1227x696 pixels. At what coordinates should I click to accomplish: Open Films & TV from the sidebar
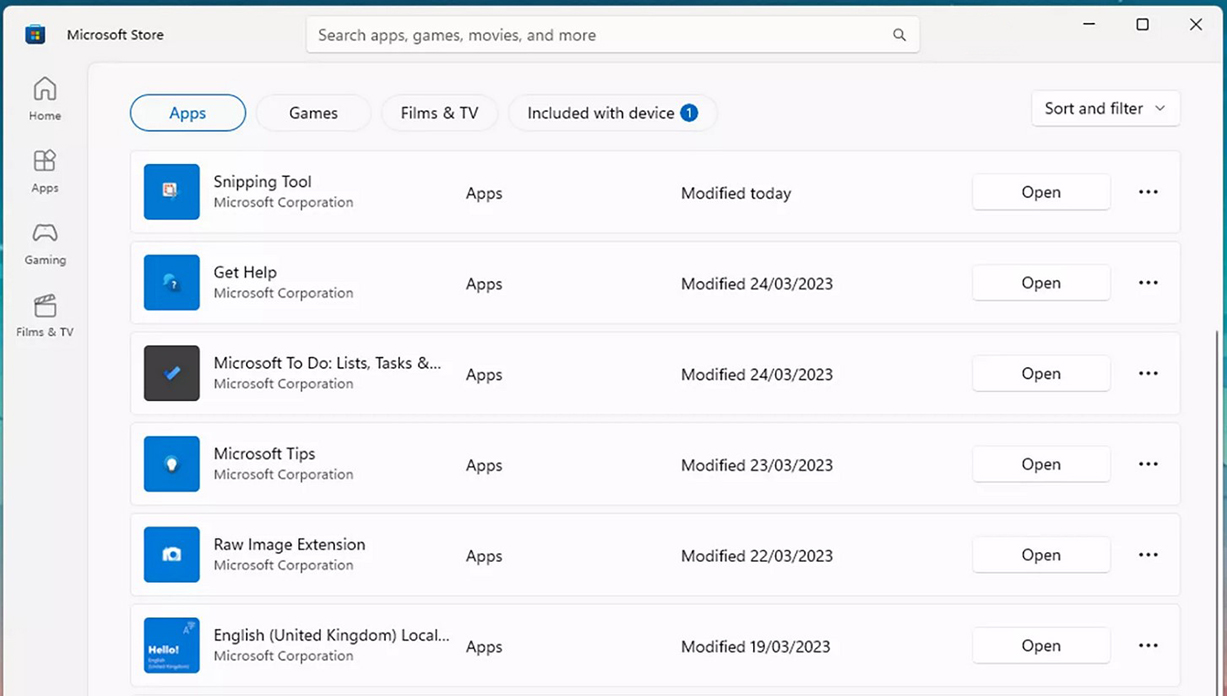click(x=44, y=315)
